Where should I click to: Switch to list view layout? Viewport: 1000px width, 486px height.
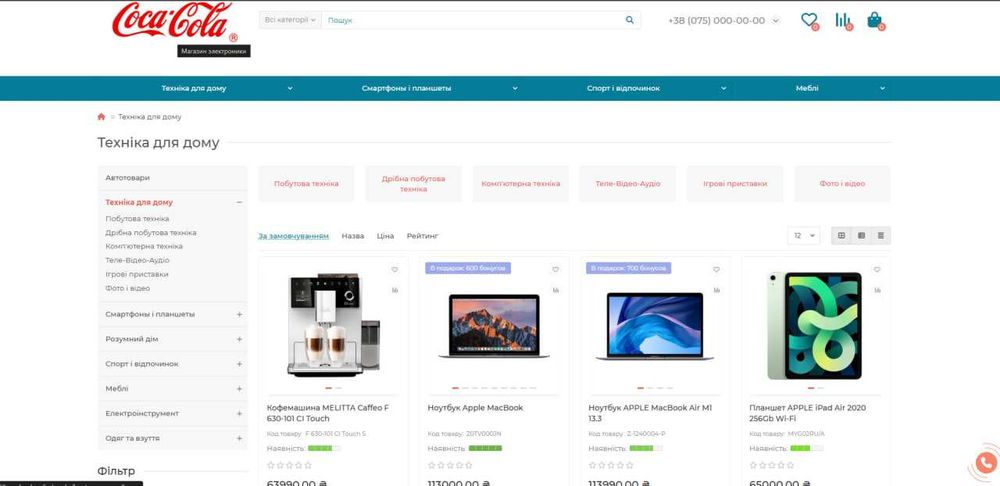pyautogui.click(x=861, y=235)
